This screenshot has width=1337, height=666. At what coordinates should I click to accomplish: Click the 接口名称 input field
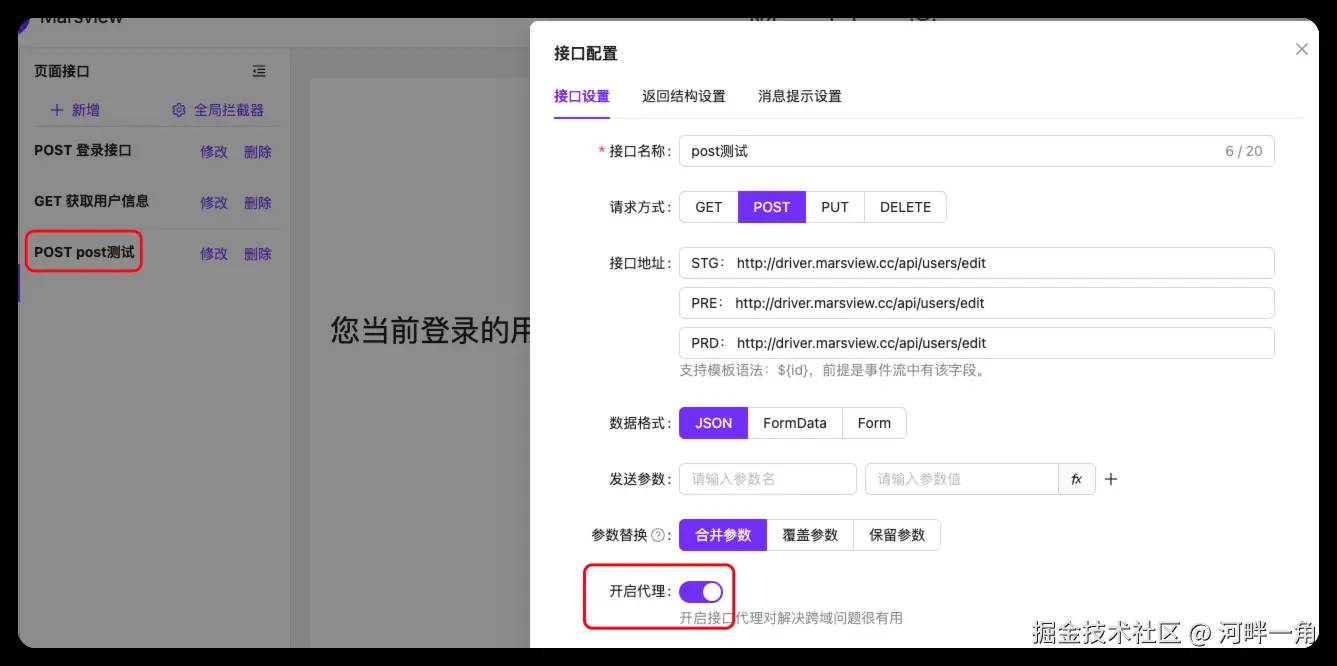977,151
